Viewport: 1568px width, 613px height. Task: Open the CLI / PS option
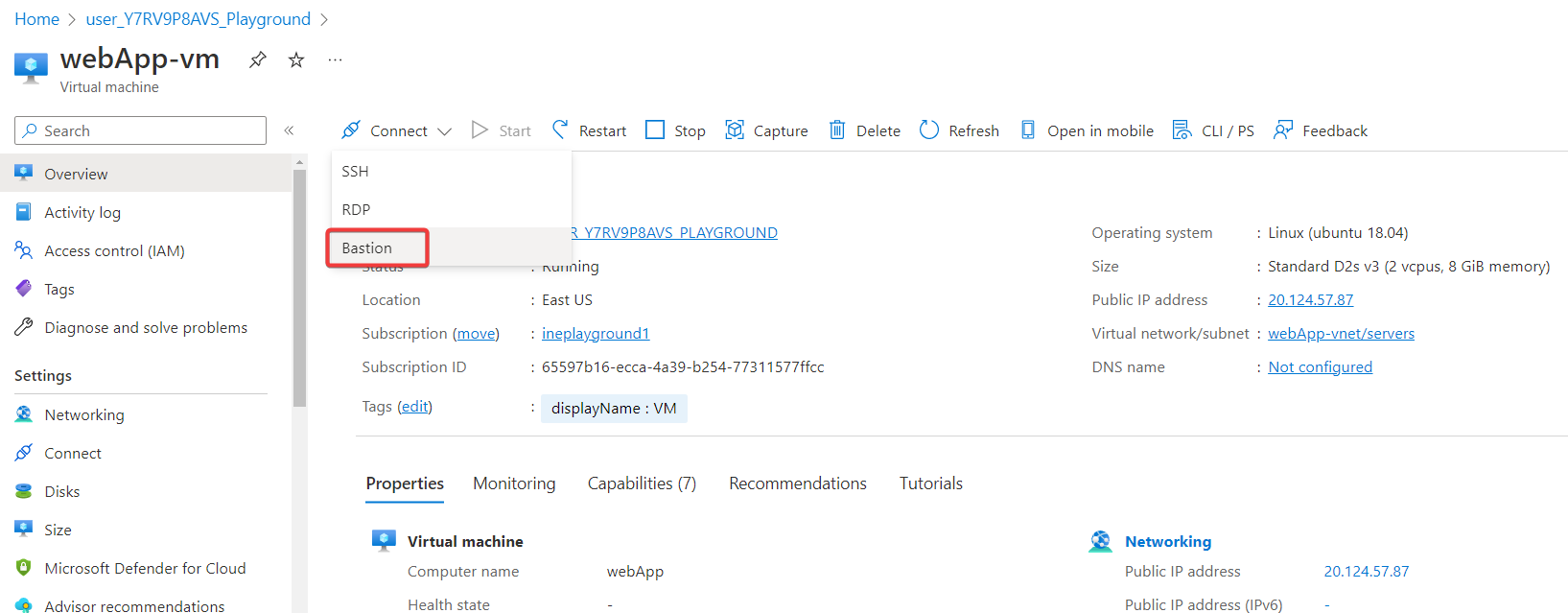[x=1213, y=130]
